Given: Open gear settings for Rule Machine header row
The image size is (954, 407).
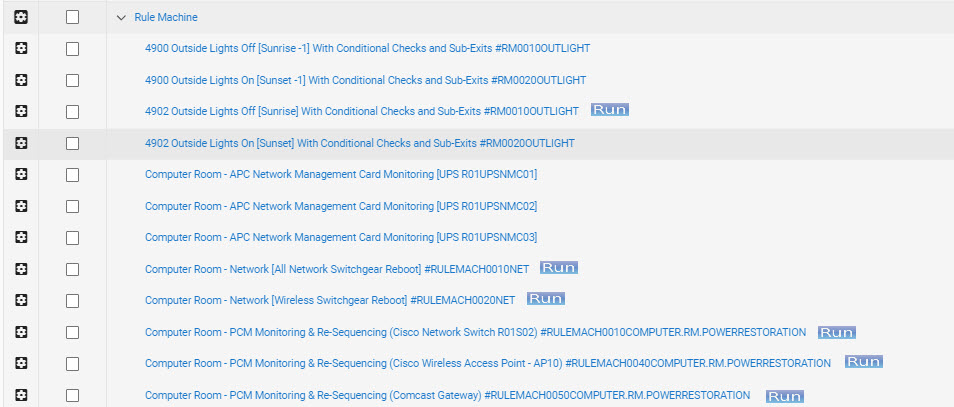Looking at the screenshot, I should [21, 18].
